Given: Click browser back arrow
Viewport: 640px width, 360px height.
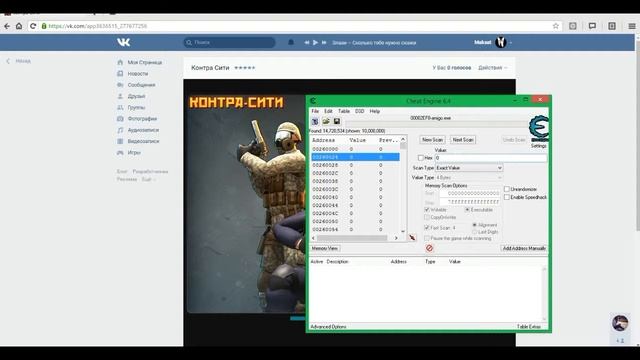Looking at the screenshot, I should tap(7, 26).
